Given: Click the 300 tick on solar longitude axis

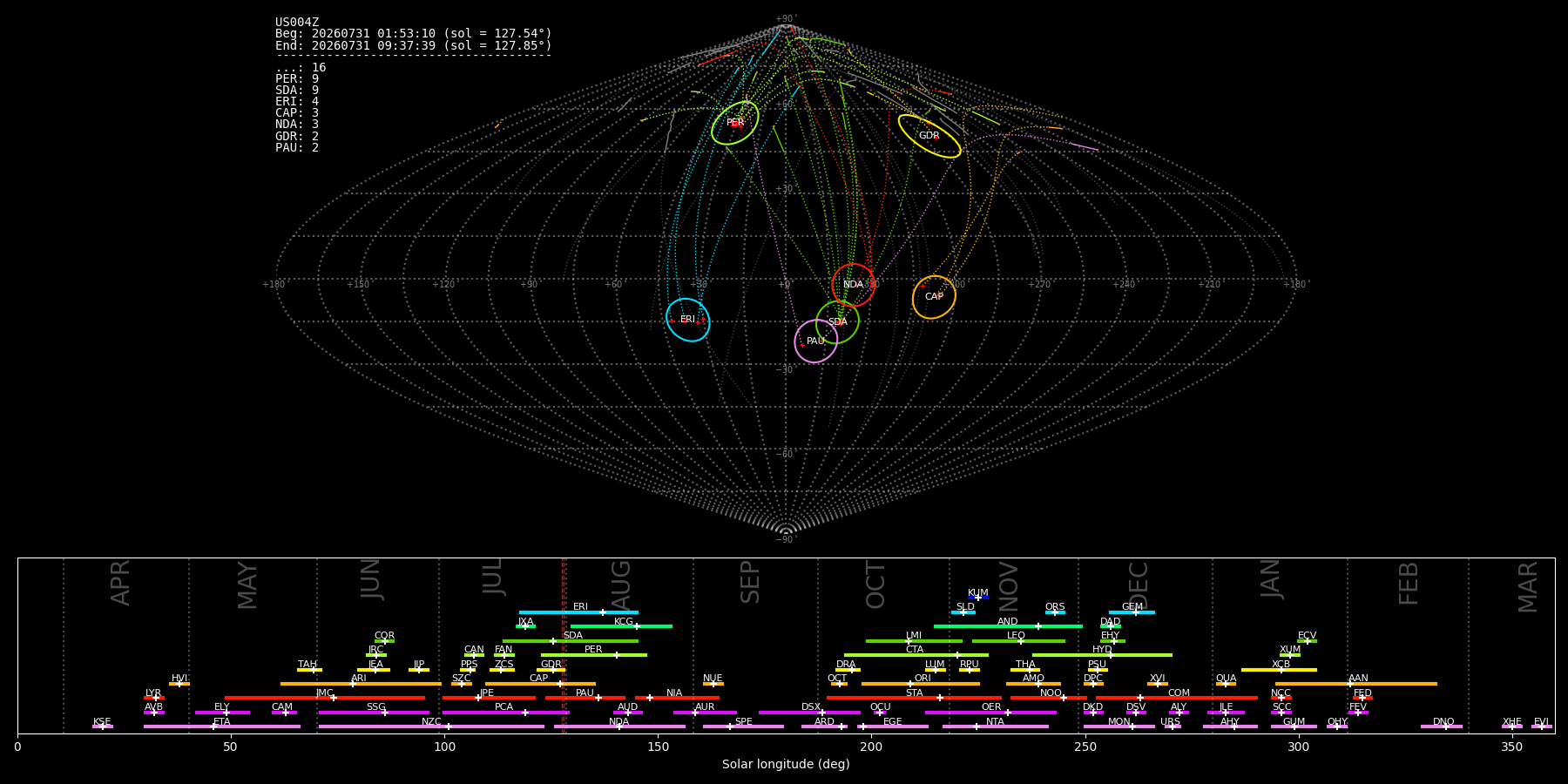Looking at the screenshot, I should pos(1298,747).
